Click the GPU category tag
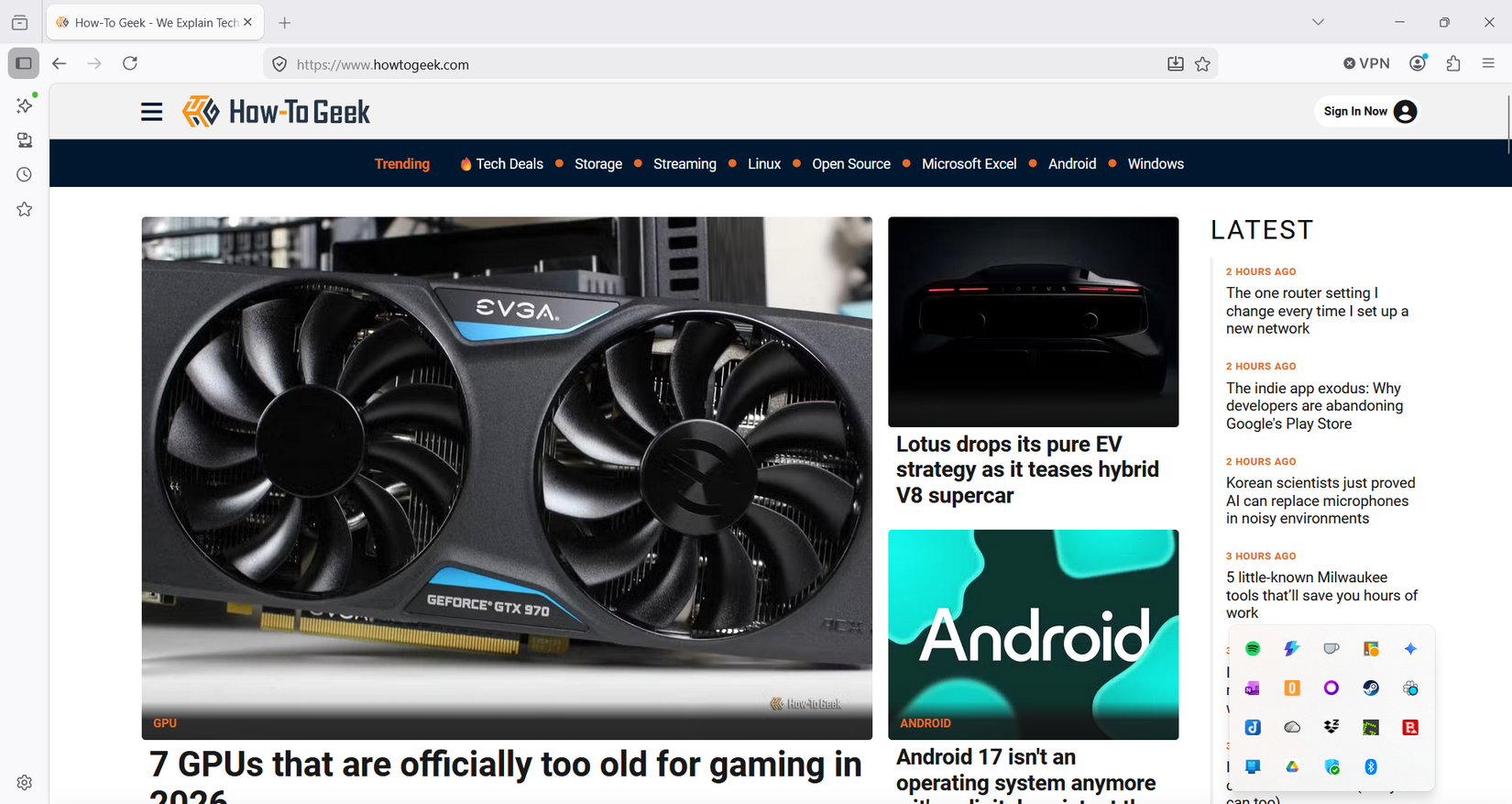The image size is (1512, 804). [165, 723]
